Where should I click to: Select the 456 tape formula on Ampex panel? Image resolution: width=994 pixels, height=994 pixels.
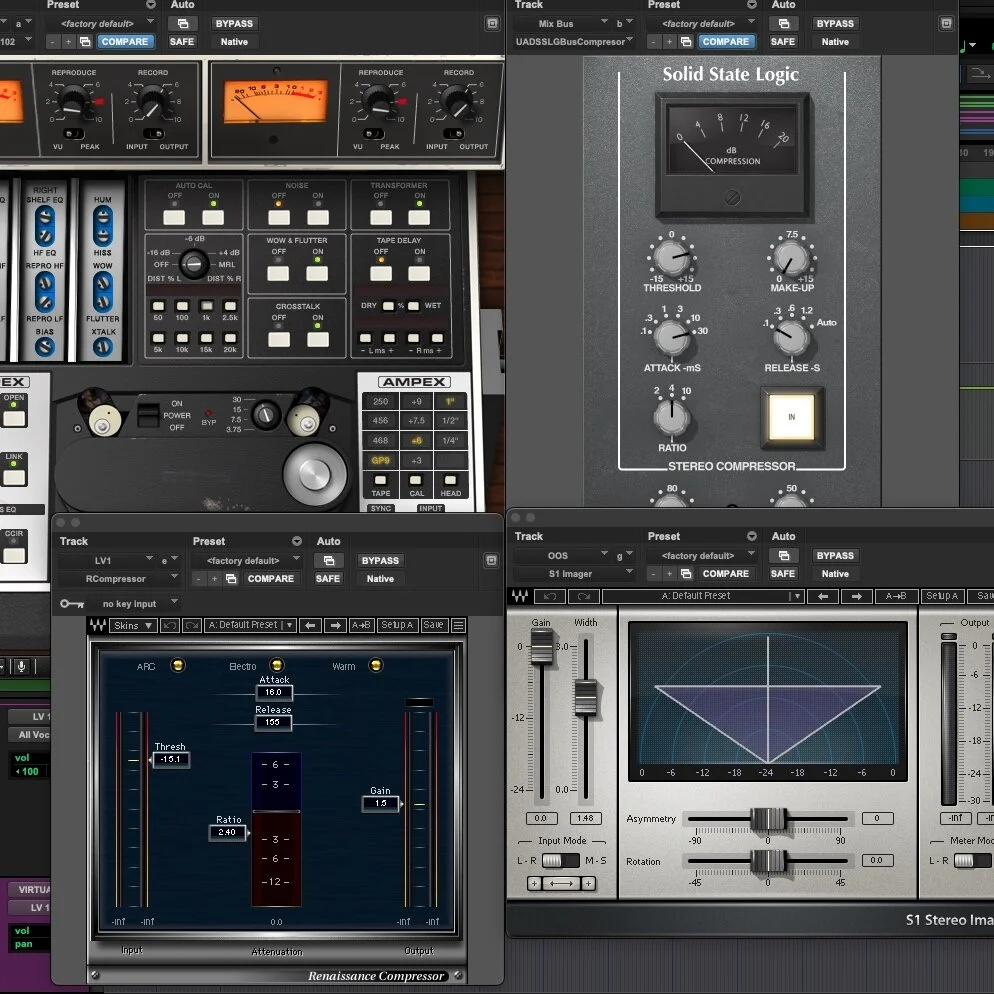click(380, 420)
